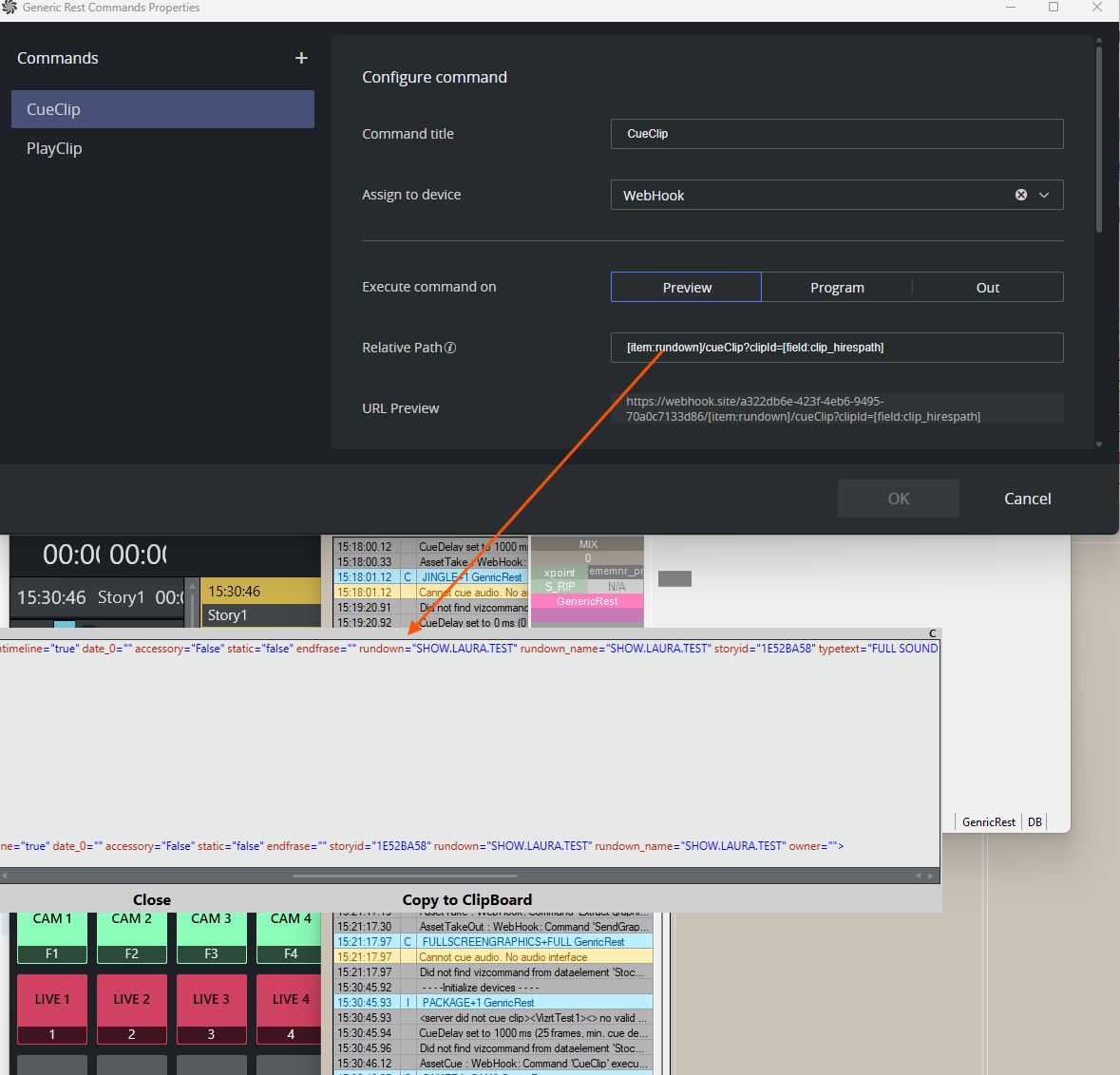The image size is (1120, 1075).
Task: Switch to the DB tab
Action: 1035,822
